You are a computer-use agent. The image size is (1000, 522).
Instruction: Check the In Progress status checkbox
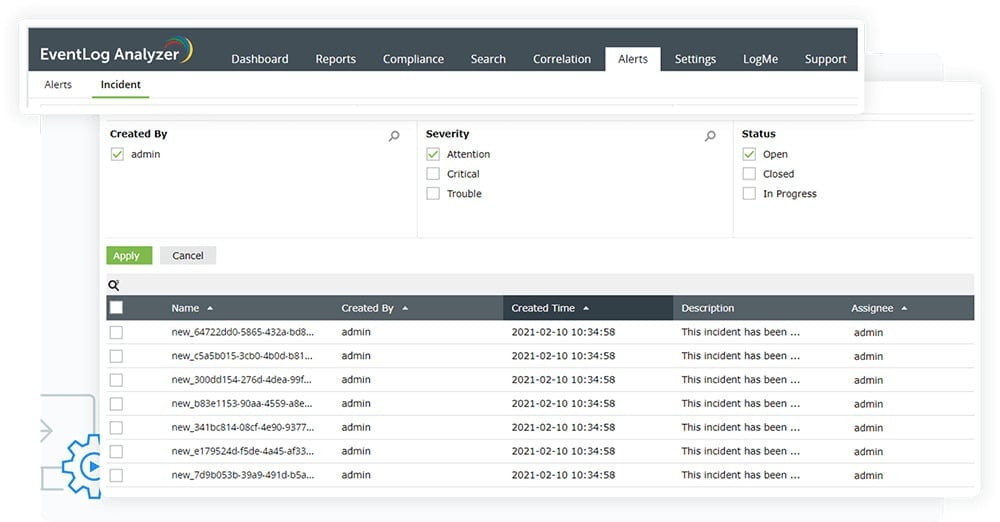[x=749, y=193]
